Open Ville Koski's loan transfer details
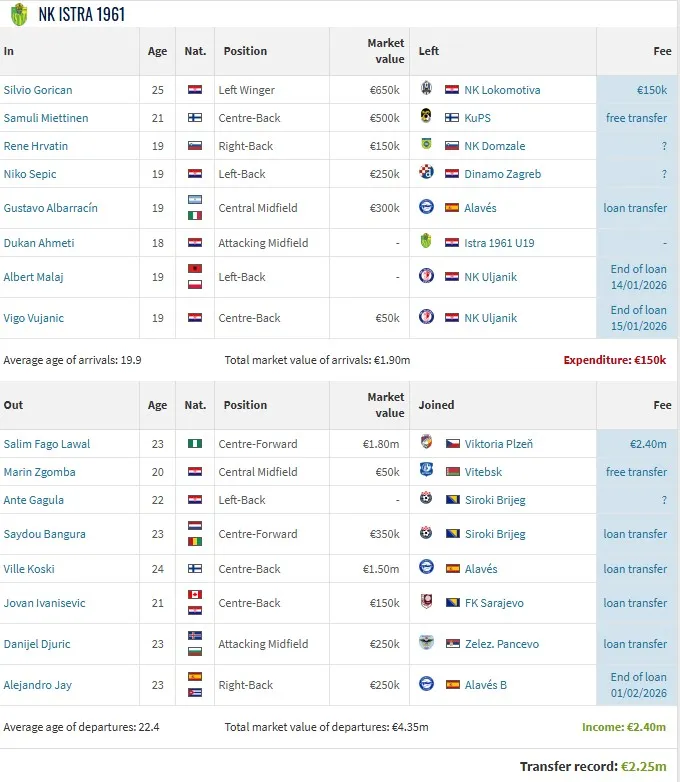The width and height of the screenshot is (680, 782). [x=635, y=569]
